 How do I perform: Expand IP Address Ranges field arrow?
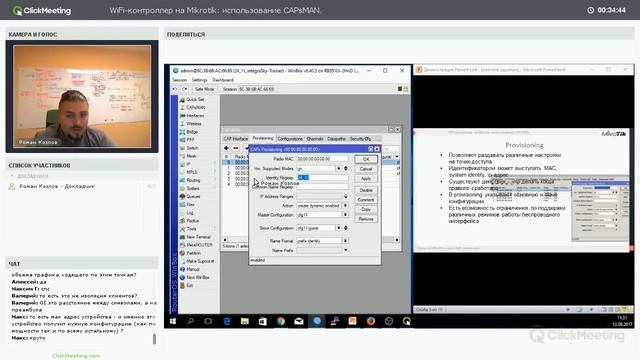click(345, 196)
